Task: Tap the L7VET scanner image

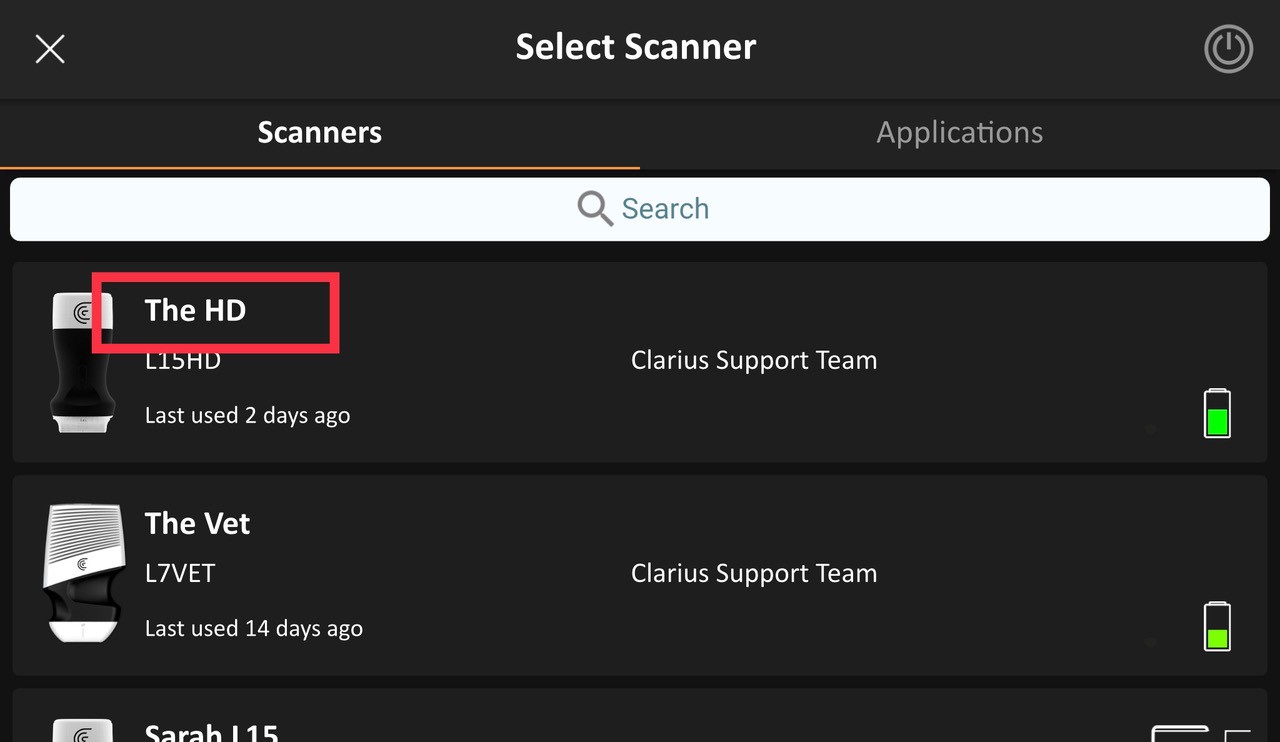Action: pos(84,574)
